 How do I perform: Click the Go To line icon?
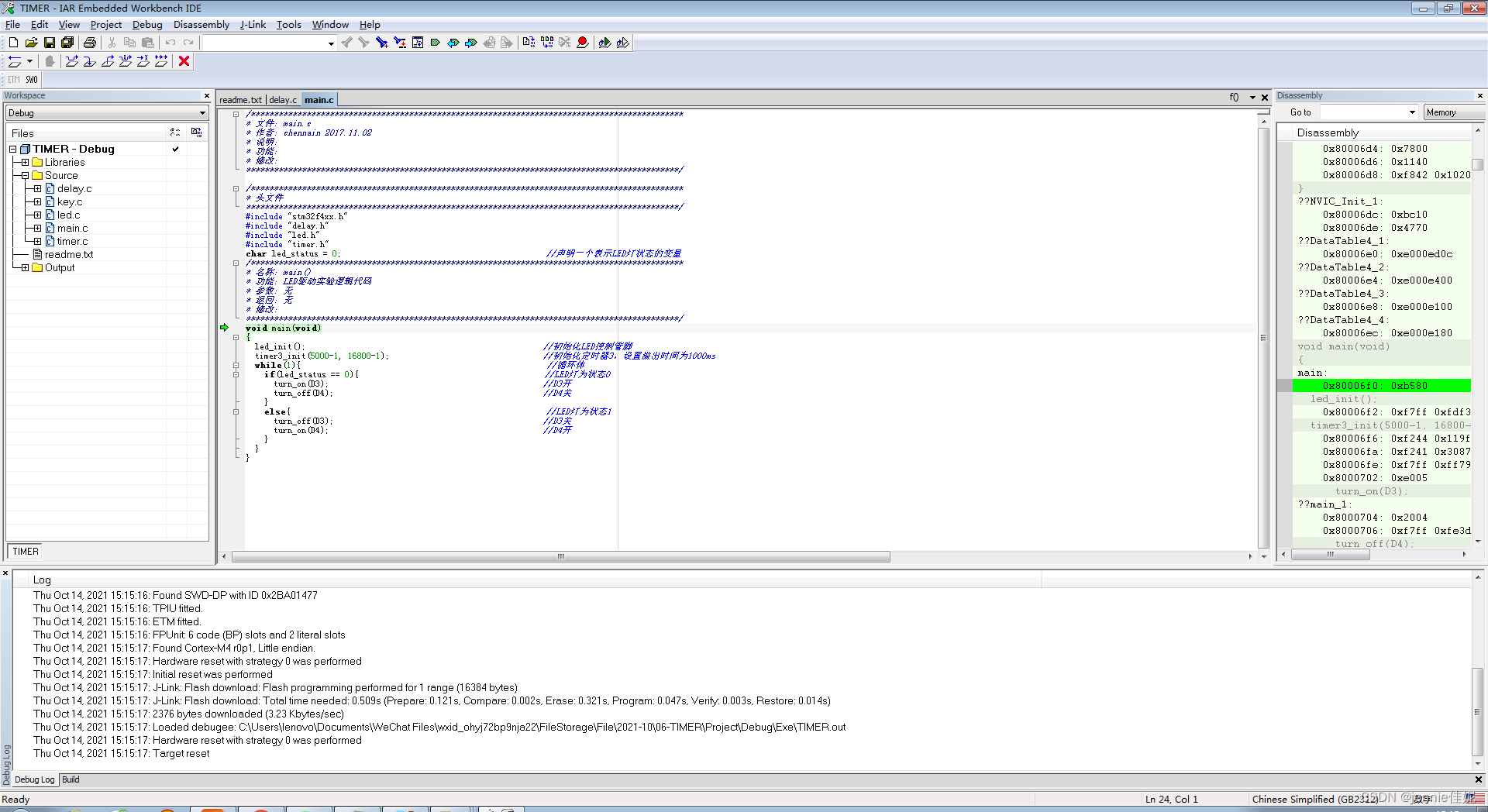pos(418,43)
